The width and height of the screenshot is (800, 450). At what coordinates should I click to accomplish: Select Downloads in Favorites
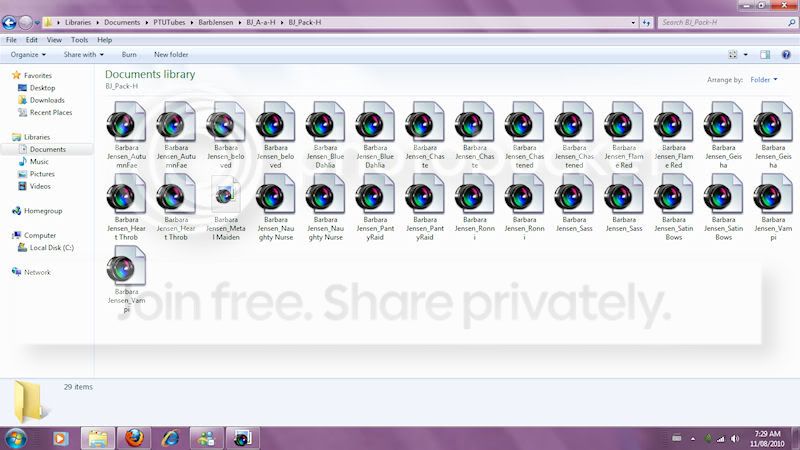(x=47, y=100)
